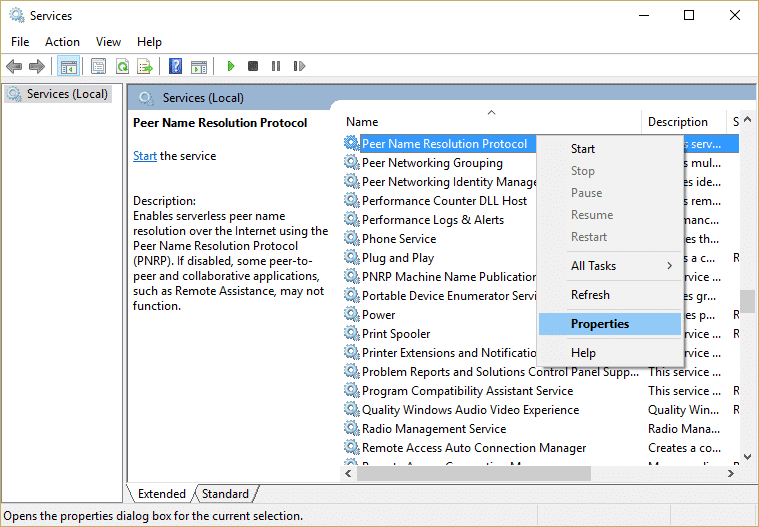Open the Action menu
759x527 pixels.
(62, 42)
